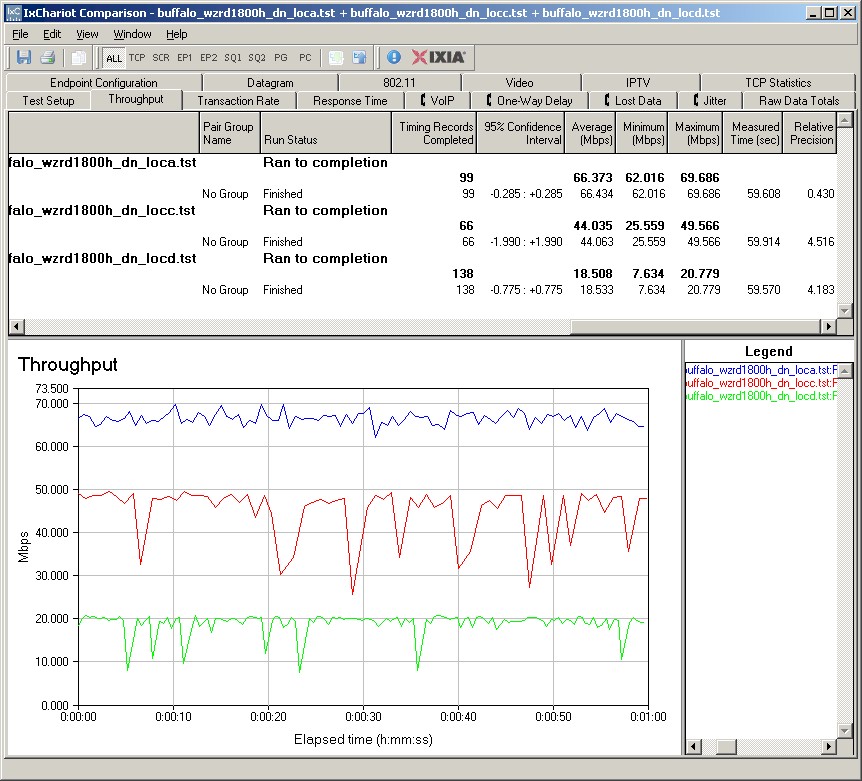
Task: Toggle the EP2 filter button
Action: 208,58
